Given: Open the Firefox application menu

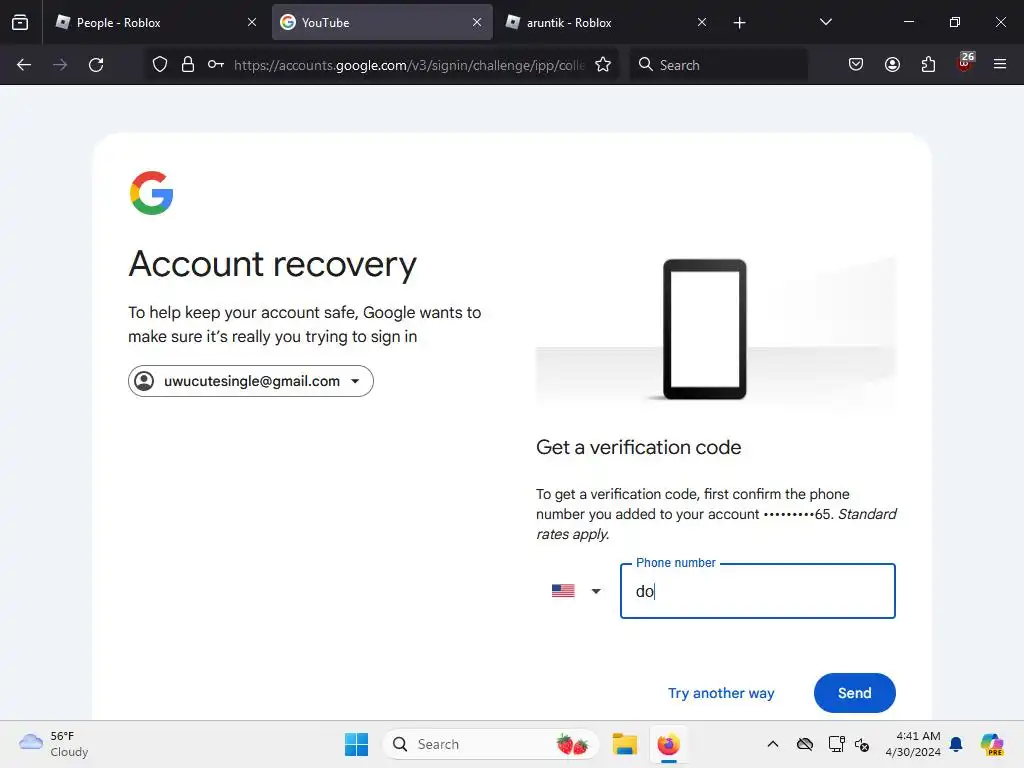Looking at the screenshot, I should (1000, 64).
